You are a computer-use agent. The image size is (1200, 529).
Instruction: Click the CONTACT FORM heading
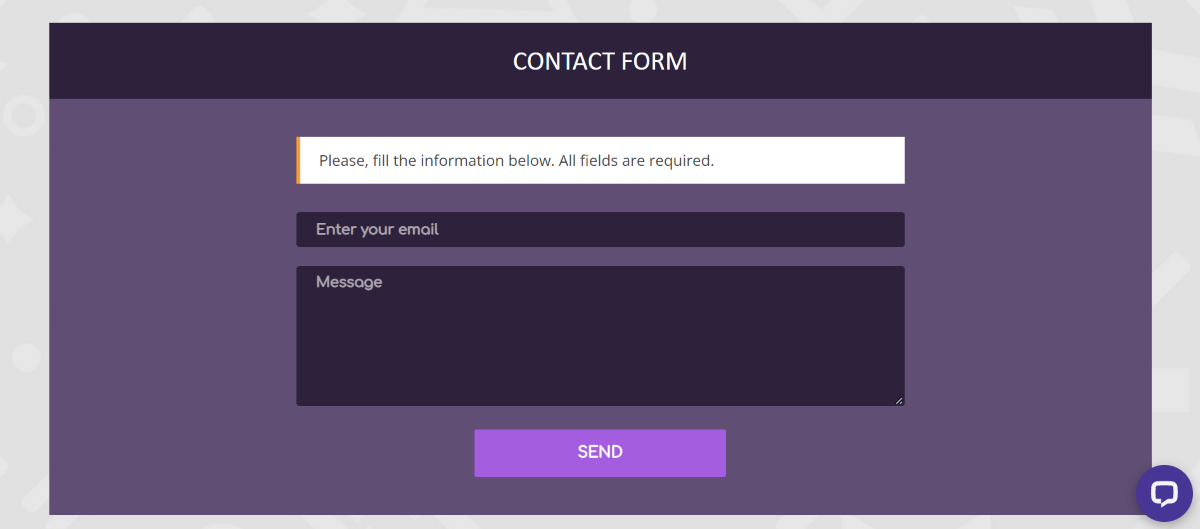tap(600, 61)
